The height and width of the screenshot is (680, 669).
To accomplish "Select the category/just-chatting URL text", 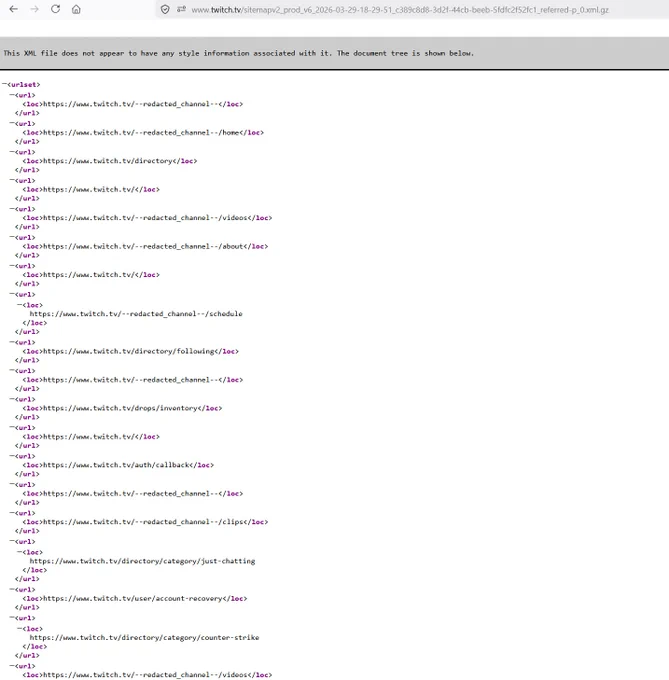I will [142, 561].
